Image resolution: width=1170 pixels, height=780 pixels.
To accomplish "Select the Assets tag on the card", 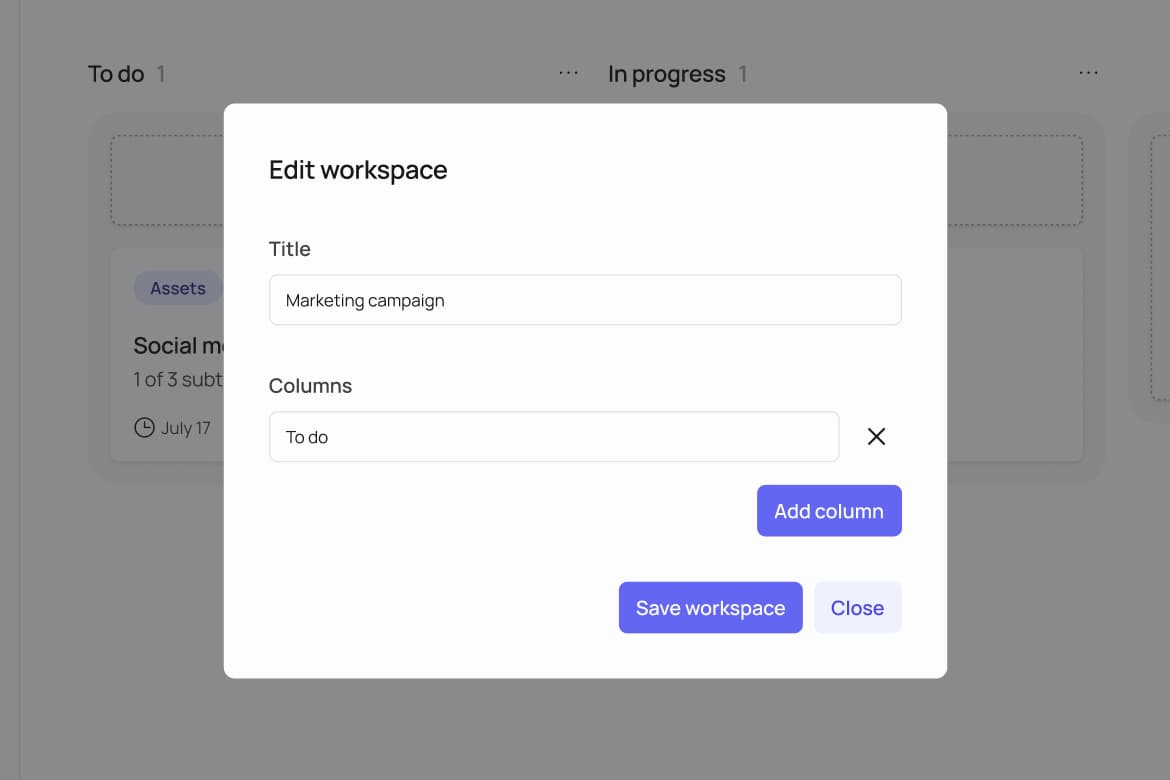I will 177,288.
